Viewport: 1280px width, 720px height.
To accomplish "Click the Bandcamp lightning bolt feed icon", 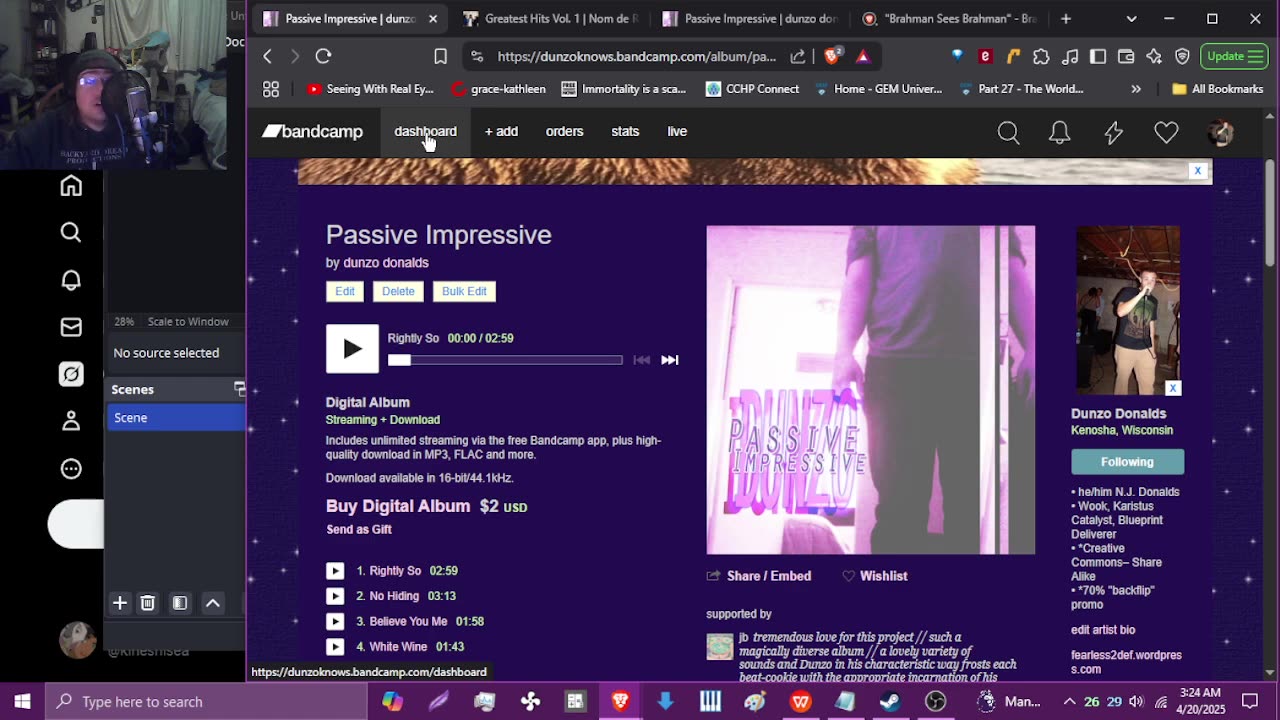I will 1113,132.
